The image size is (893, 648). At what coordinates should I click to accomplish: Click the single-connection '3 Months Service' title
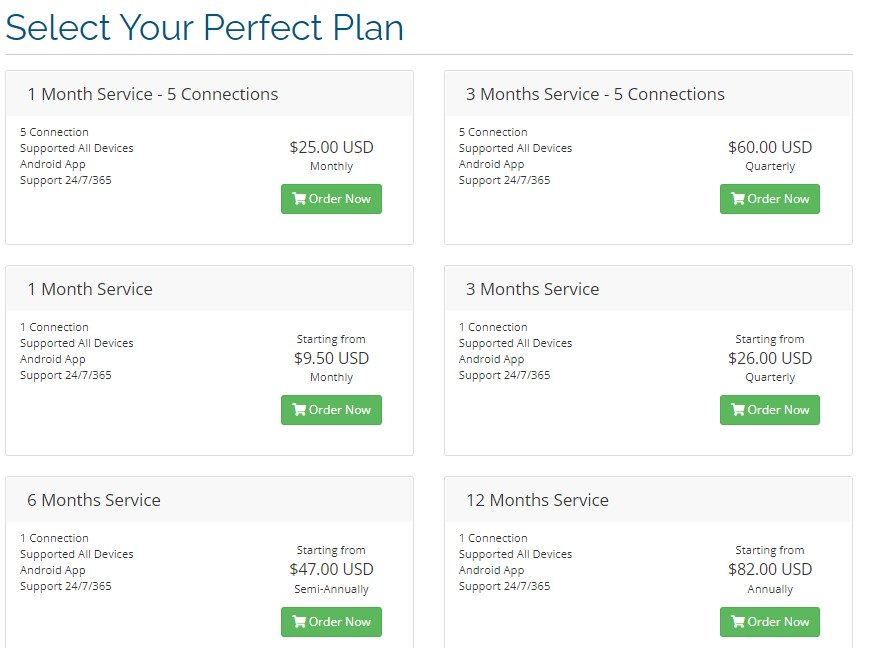coord(532,289)
